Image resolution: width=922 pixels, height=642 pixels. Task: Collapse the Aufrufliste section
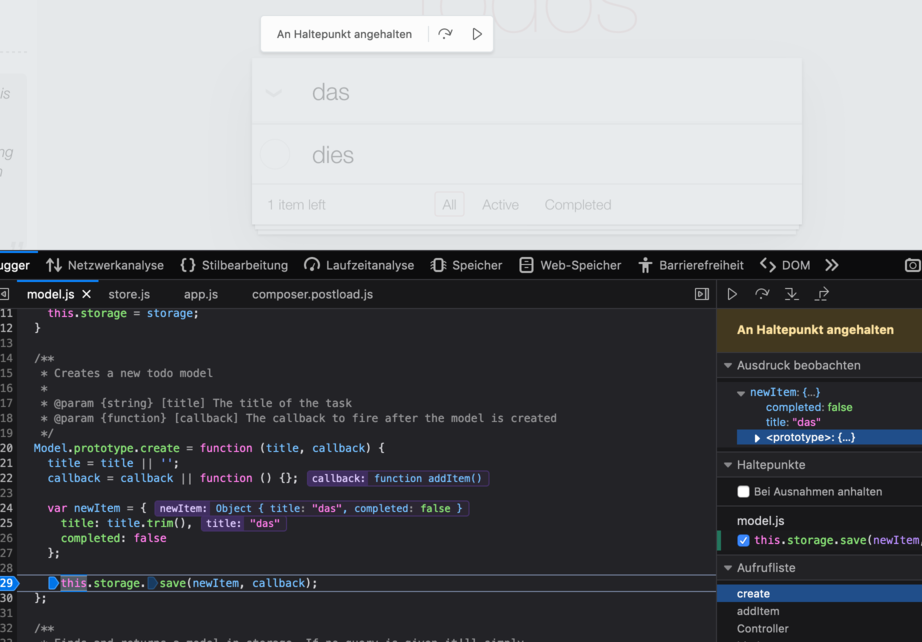coord(728,568)
